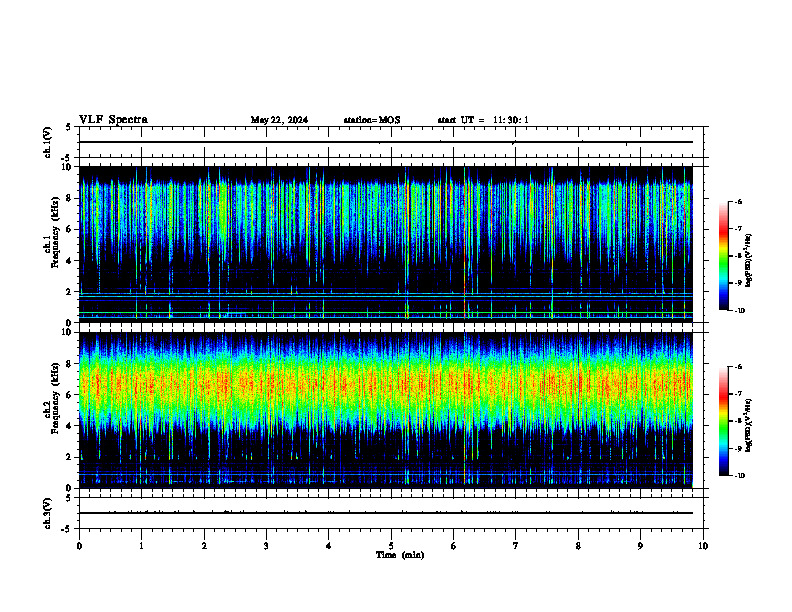The image size is (792, 612).
Task: Click the "-10" label on ch.1 color bar
Action: click(x=739, y=311)
